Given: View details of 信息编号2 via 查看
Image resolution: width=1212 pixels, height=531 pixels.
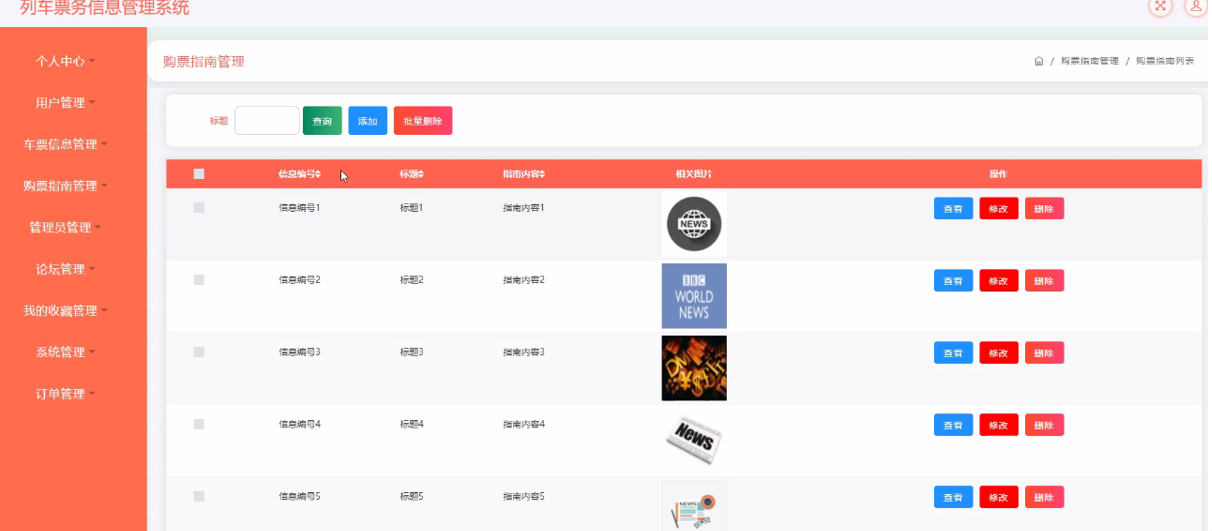Looking at the screenshot, I should [x=953, y=281].
